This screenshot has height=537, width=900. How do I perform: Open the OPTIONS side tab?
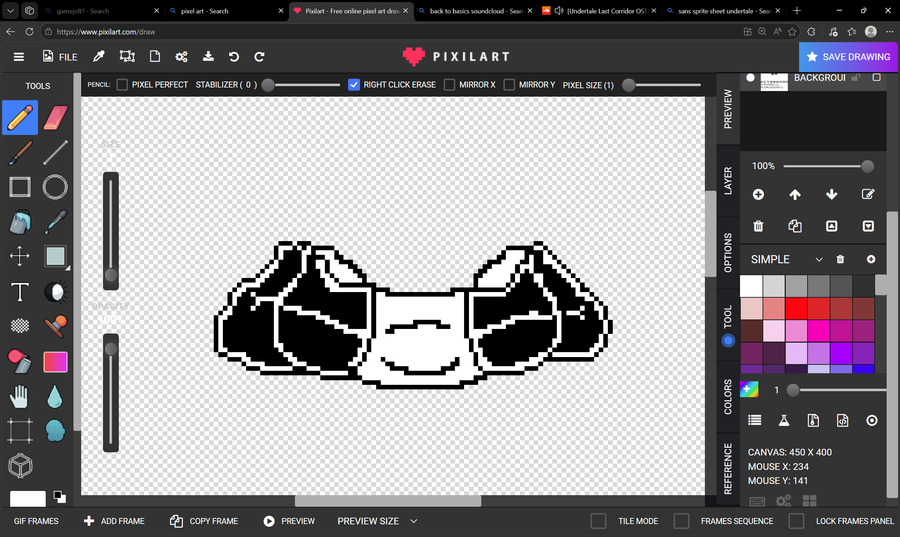pos(728,253)
